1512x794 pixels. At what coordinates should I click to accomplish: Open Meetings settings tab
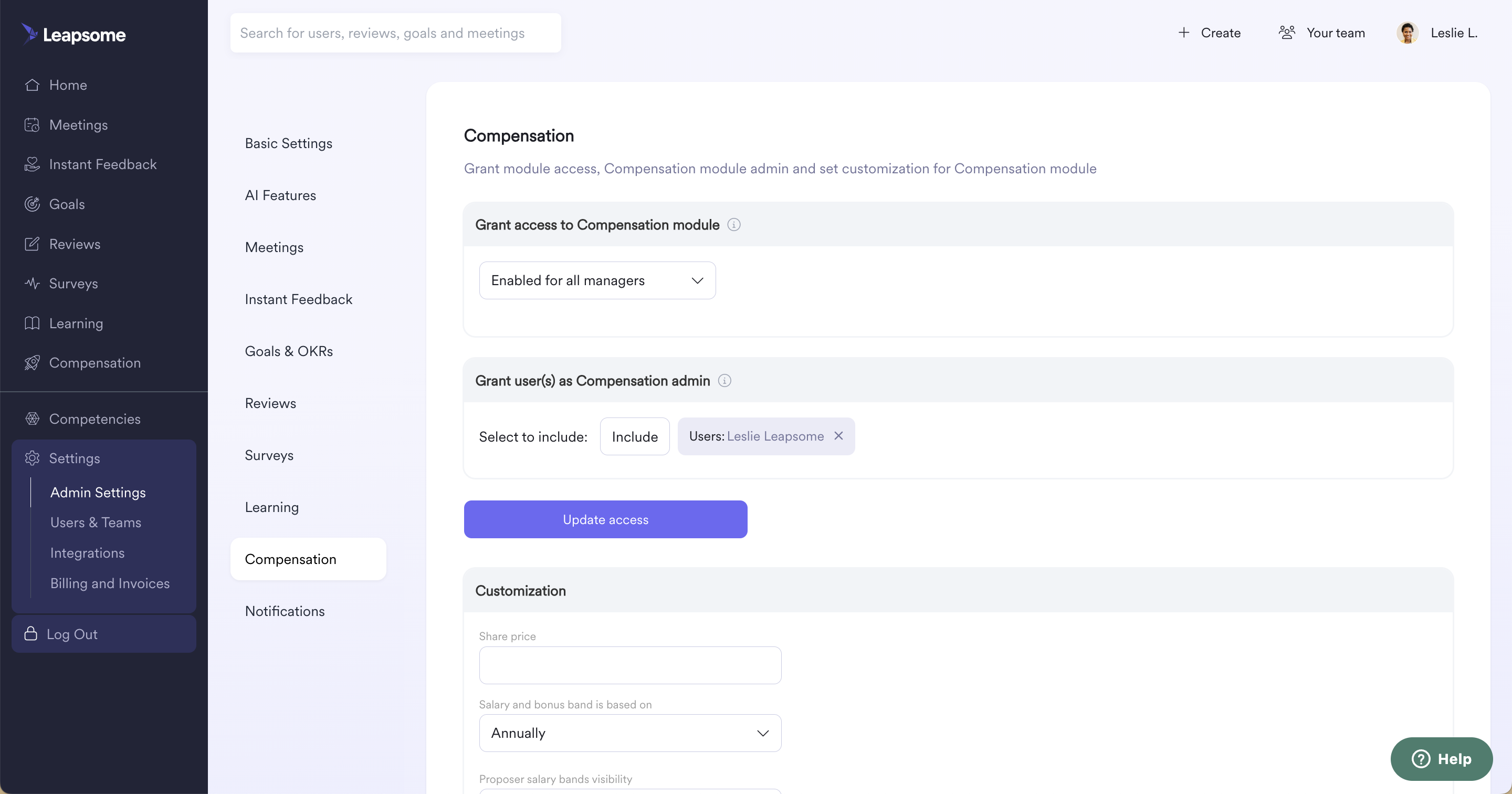(x=274, y=247)
